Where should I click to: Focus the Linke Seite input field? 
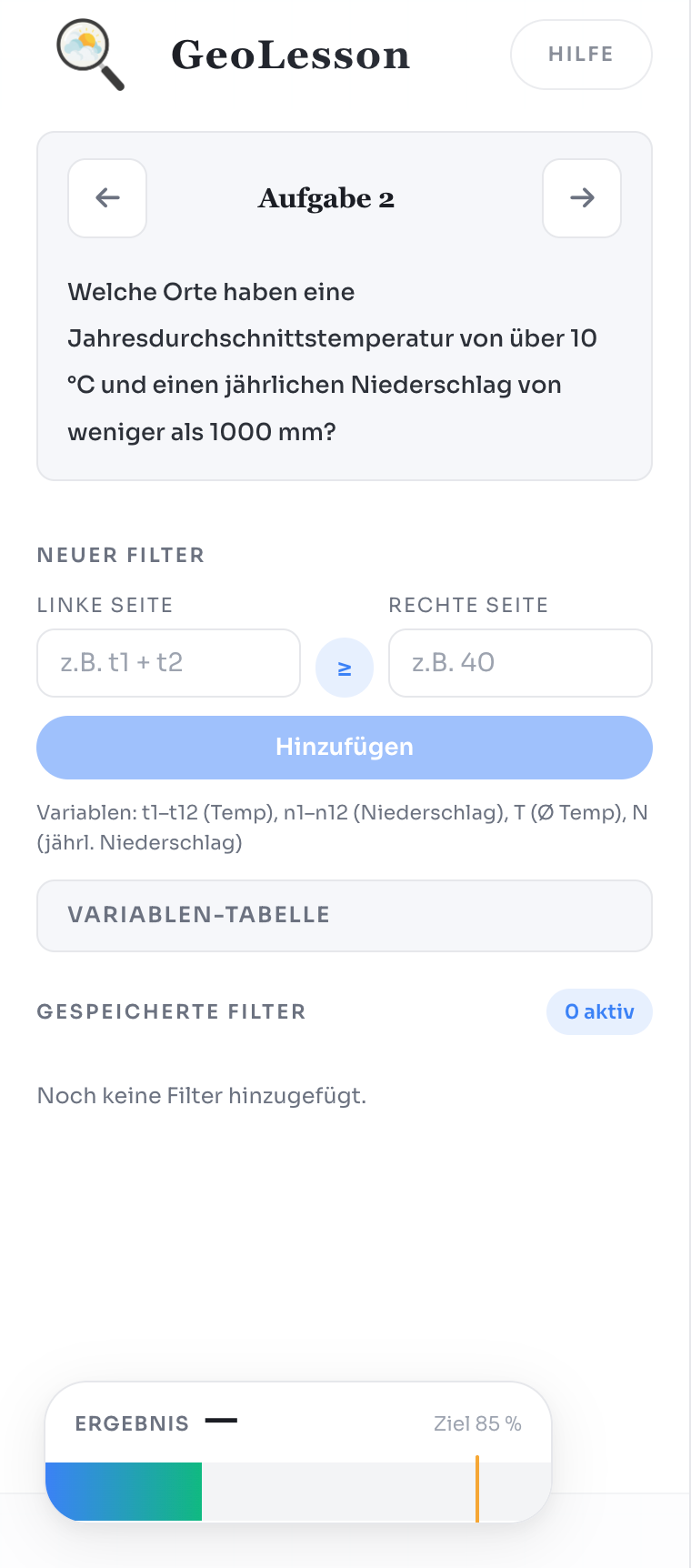(x=168, y=663)
